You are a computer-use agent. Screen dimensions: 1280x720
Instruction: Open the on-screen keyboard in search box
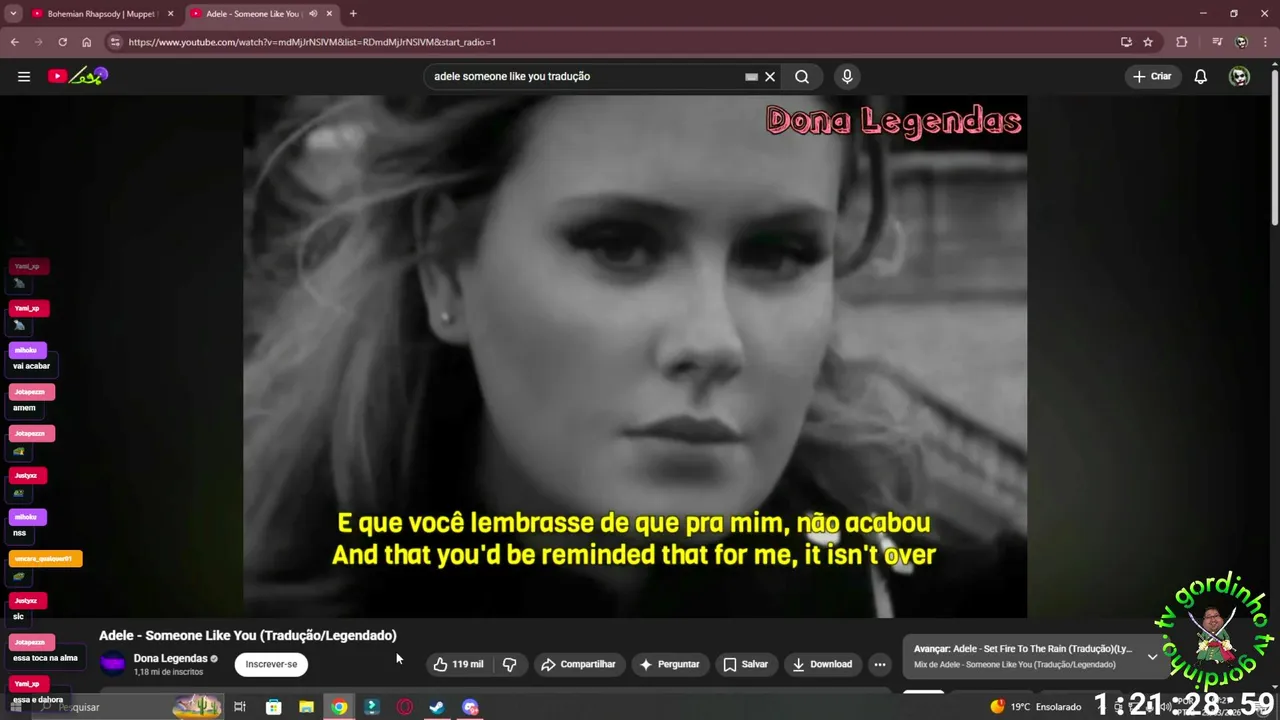pos(751,76)
